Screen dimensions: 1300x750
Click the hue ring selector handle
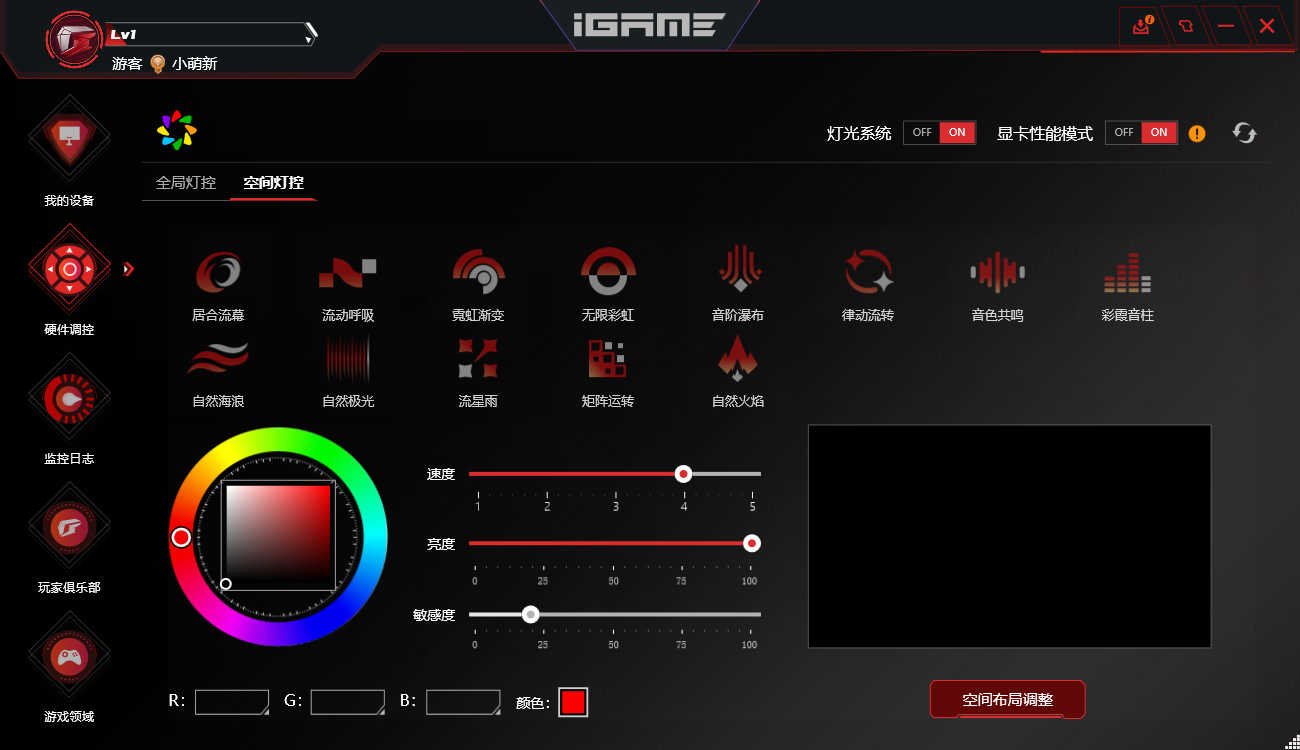pyautogui.click(x=181, y=538)
